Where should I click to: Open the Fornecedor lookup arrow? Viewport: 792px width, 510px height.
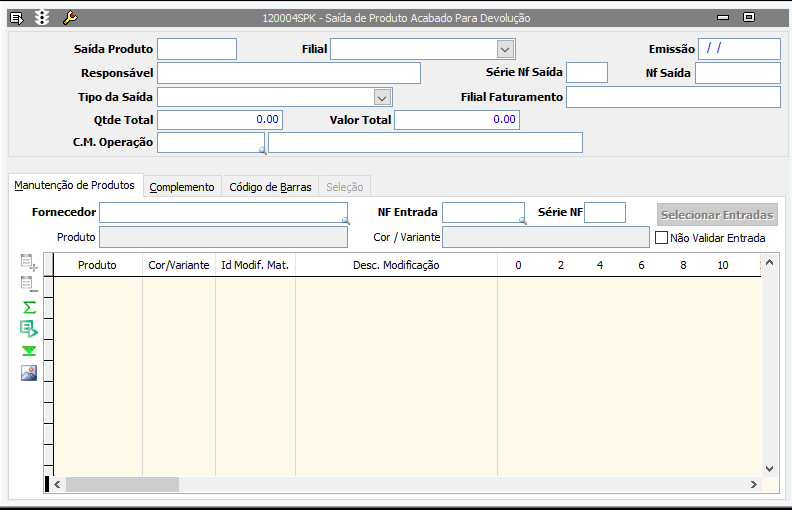click(346, 219)
